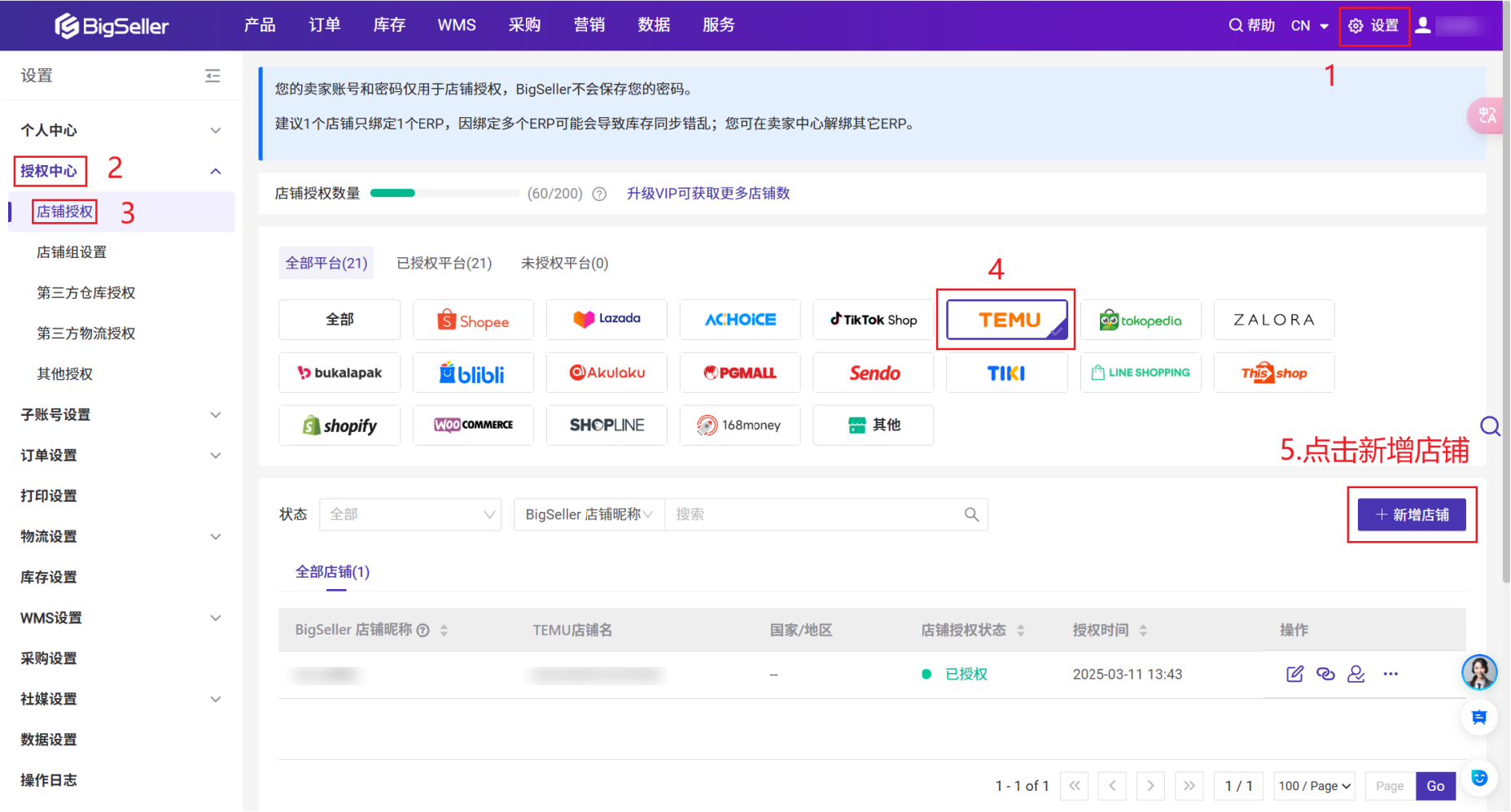Click the re-authorize link icon in the row
The height and width of the screenshot is (812, 1511).
(x=1325, y=674)
